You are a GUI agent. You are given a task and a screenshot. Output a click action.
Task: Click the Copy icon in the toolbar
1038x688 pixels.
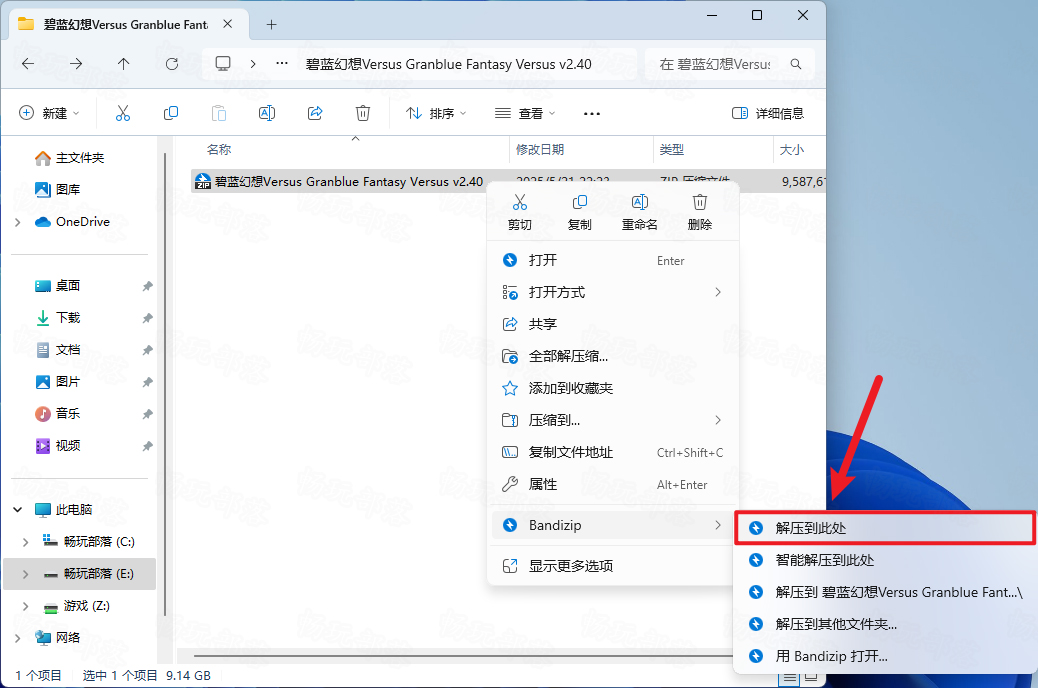pyautogui.click(x=171, y=113)
